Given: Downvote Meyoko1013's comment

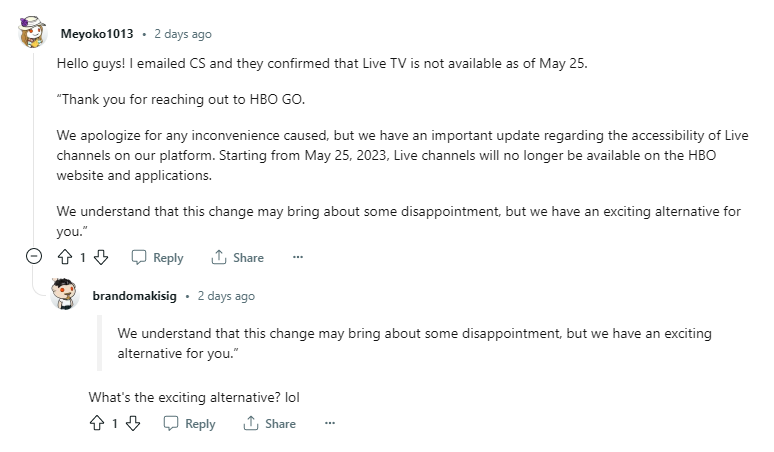Looking at the screenshot, I should 100,257.
